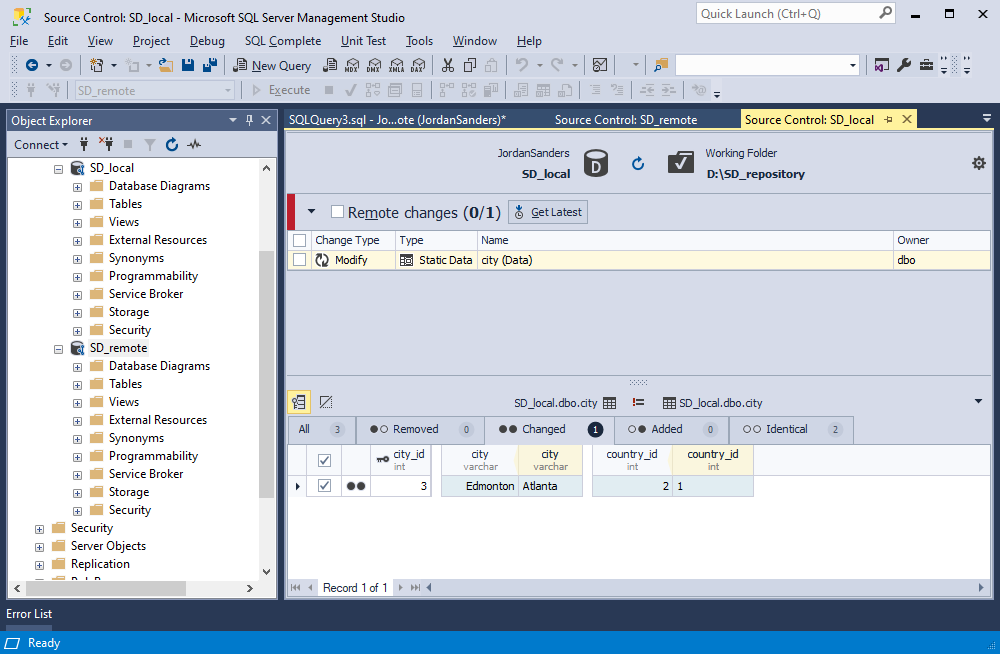Image resolution: width=1000 pixels, height=654 pixels.
Task: Click the Copy icon in toolbar
Action: pos(470,65)
